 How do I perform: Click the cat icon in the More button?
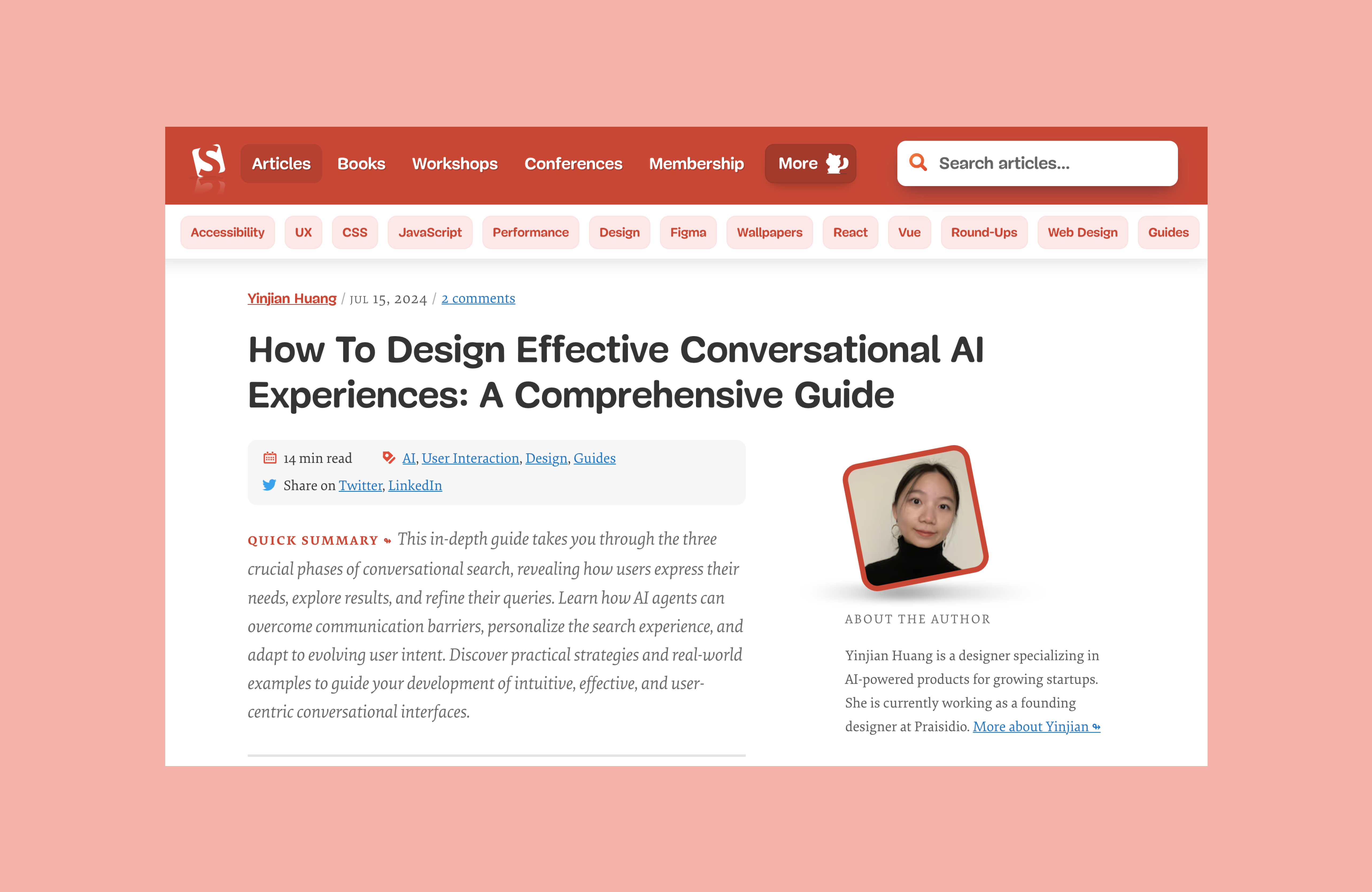tap(836, 163)
